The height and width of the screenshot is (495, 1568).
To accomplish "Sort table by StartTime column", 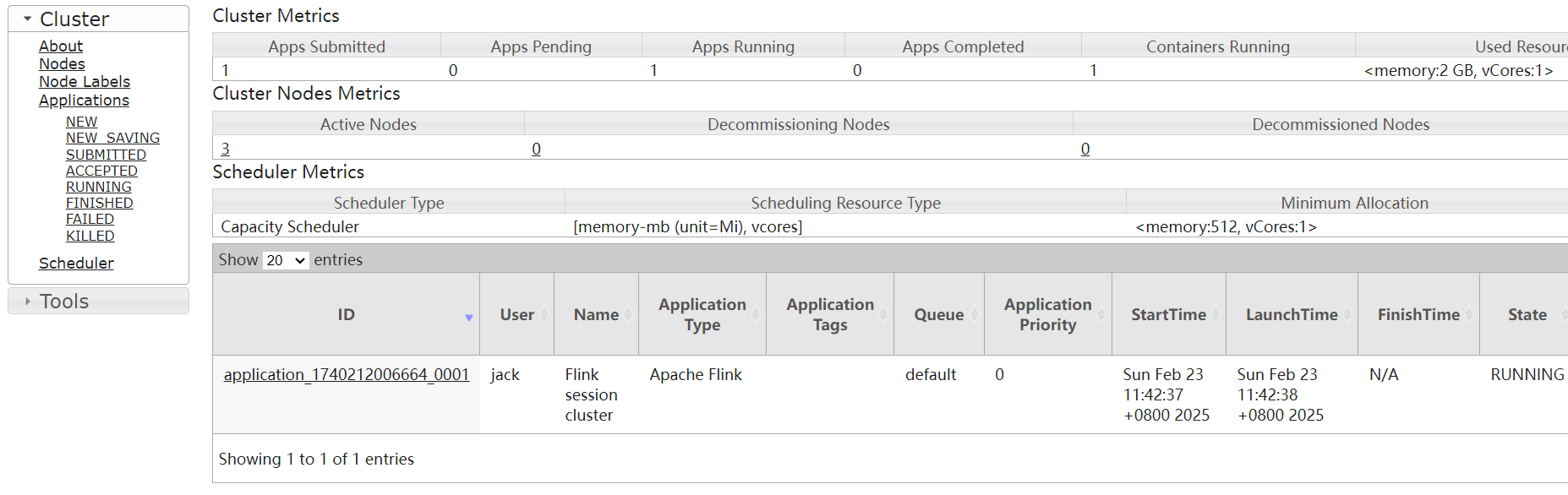I will (x=1169, y=314).
